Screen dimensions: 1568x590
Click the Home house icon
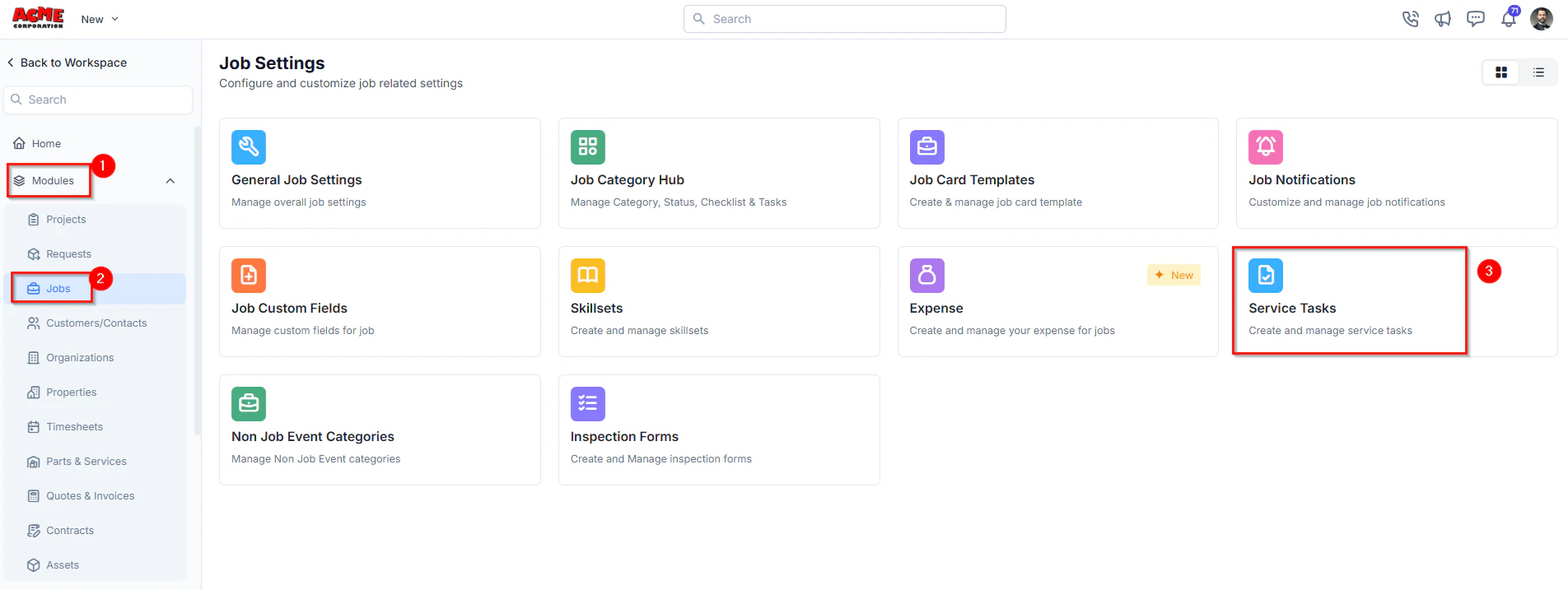(19, 143)
